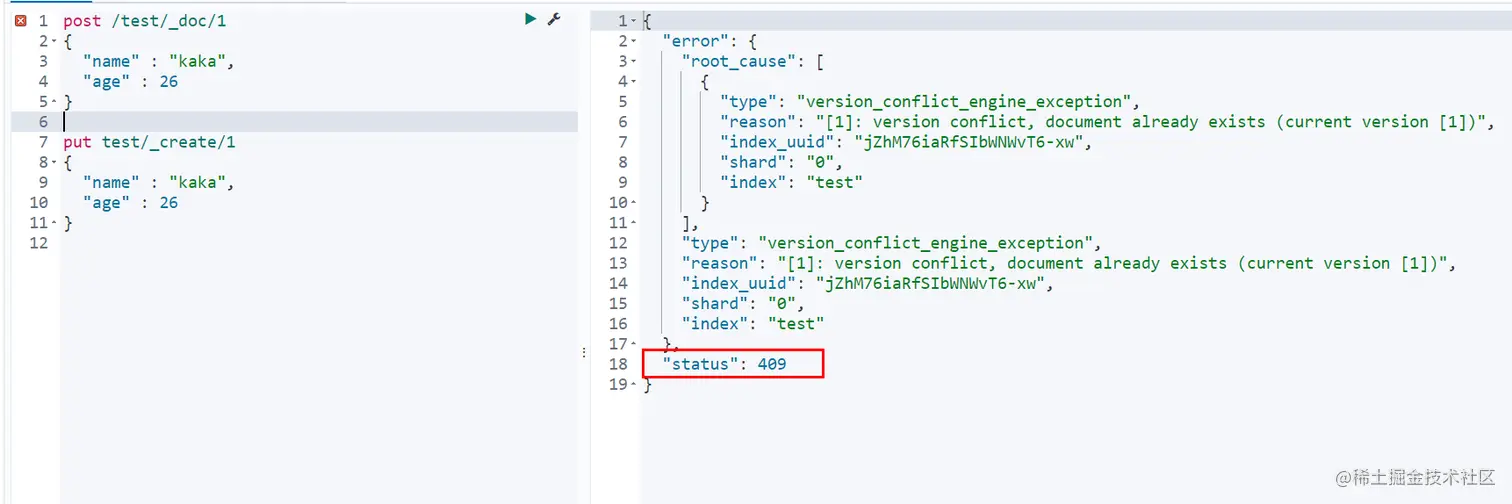Click "age" : 26 on editor line 4
The image size is (1512, 504).
[130, 82]
